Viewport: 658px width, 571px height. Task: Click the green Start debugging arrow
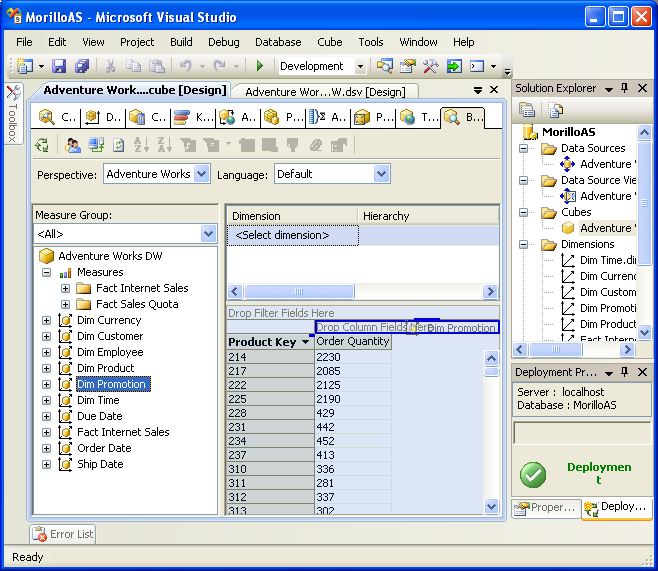point(260,66)
